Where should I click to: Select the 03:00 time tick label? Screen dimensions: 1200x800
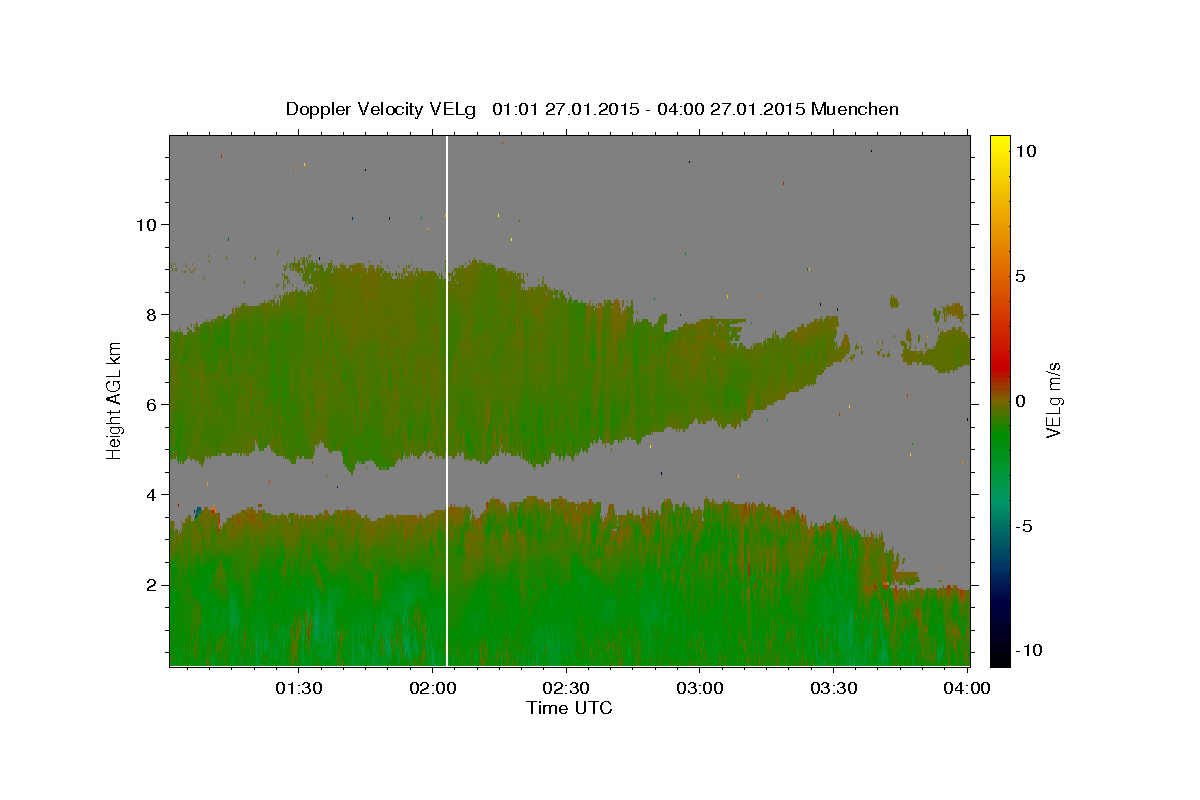(700, 688)
